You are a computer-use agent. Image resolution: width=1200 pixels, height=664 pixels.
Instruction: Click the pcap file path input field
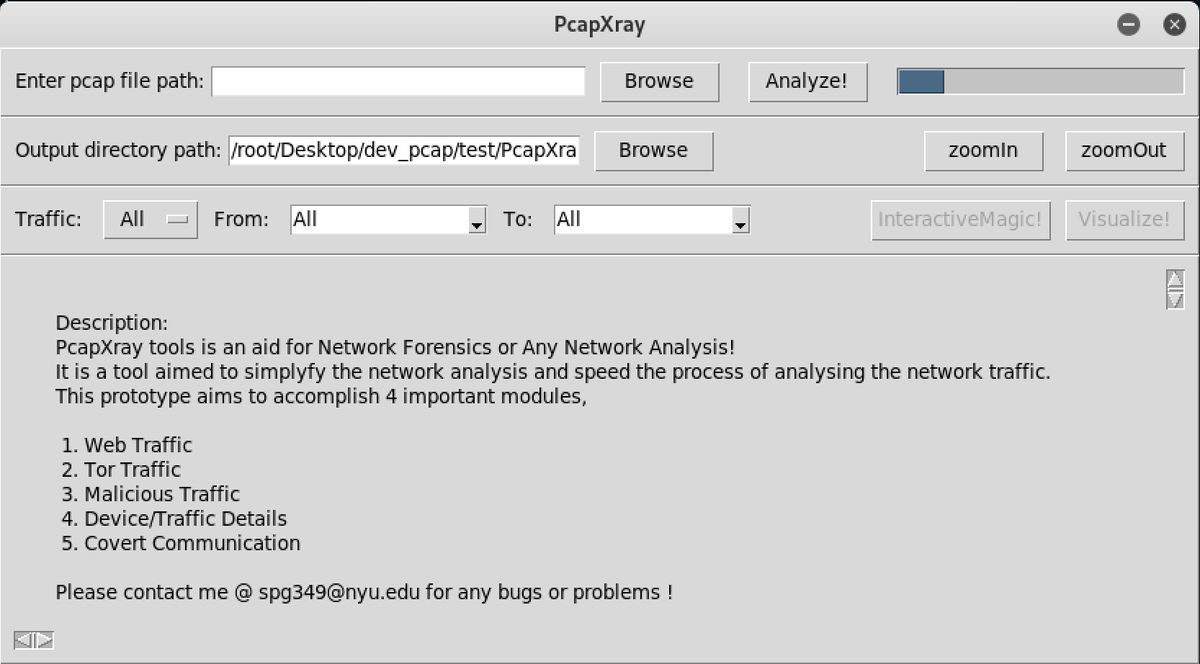tap(400, 81)
